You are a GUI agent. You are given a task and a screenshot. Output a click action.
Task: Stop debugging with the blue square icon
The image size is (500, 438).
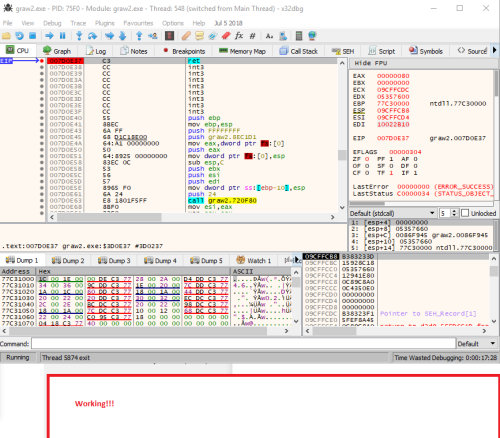tap(32, 36)
